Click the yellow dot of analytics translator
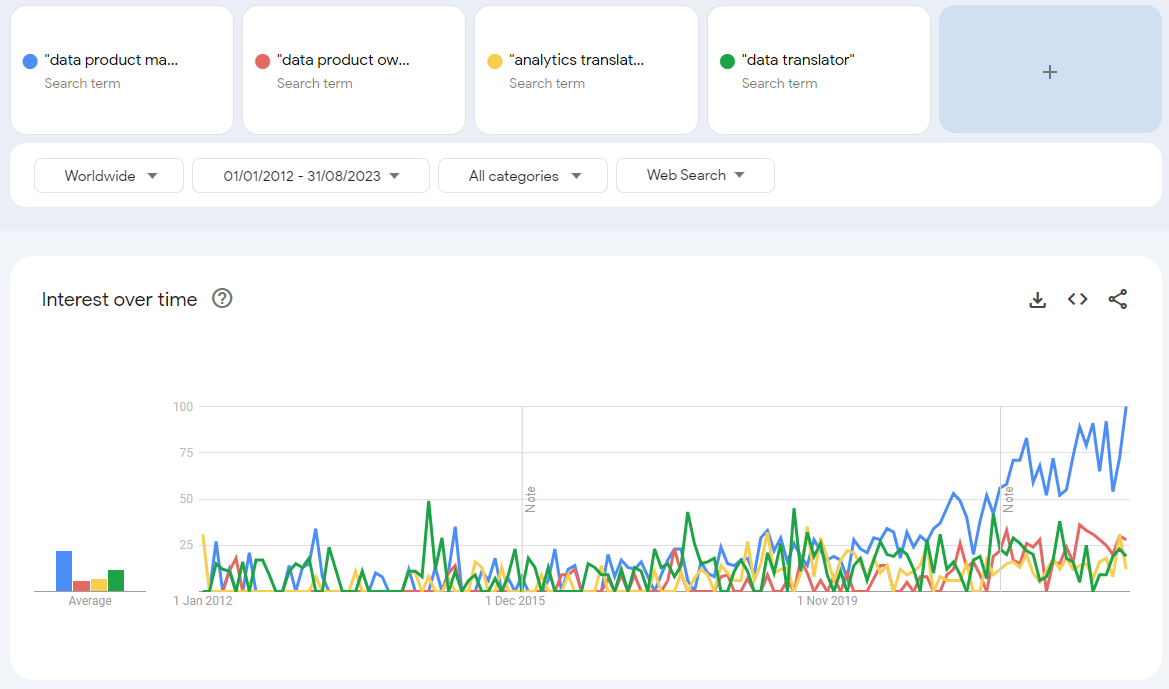 click(494, 61)
